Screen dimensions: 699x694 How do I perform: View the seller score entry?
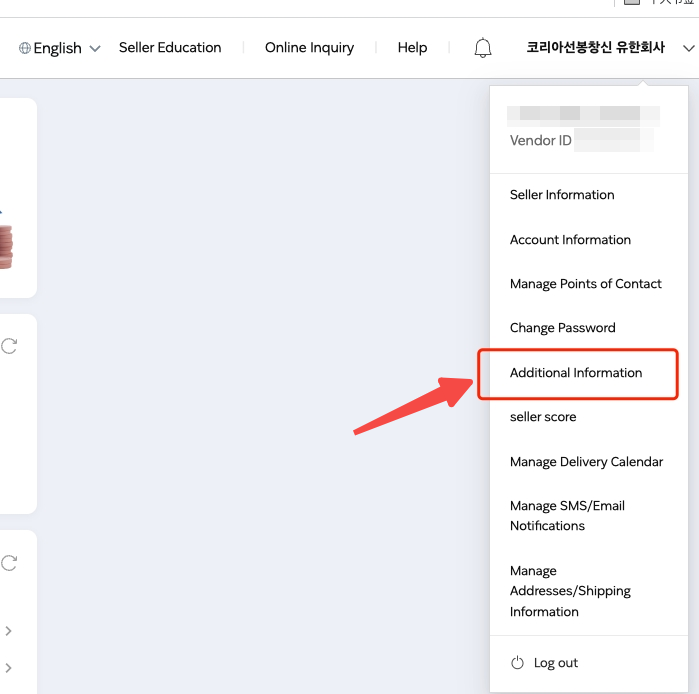[x=543, y=417]
